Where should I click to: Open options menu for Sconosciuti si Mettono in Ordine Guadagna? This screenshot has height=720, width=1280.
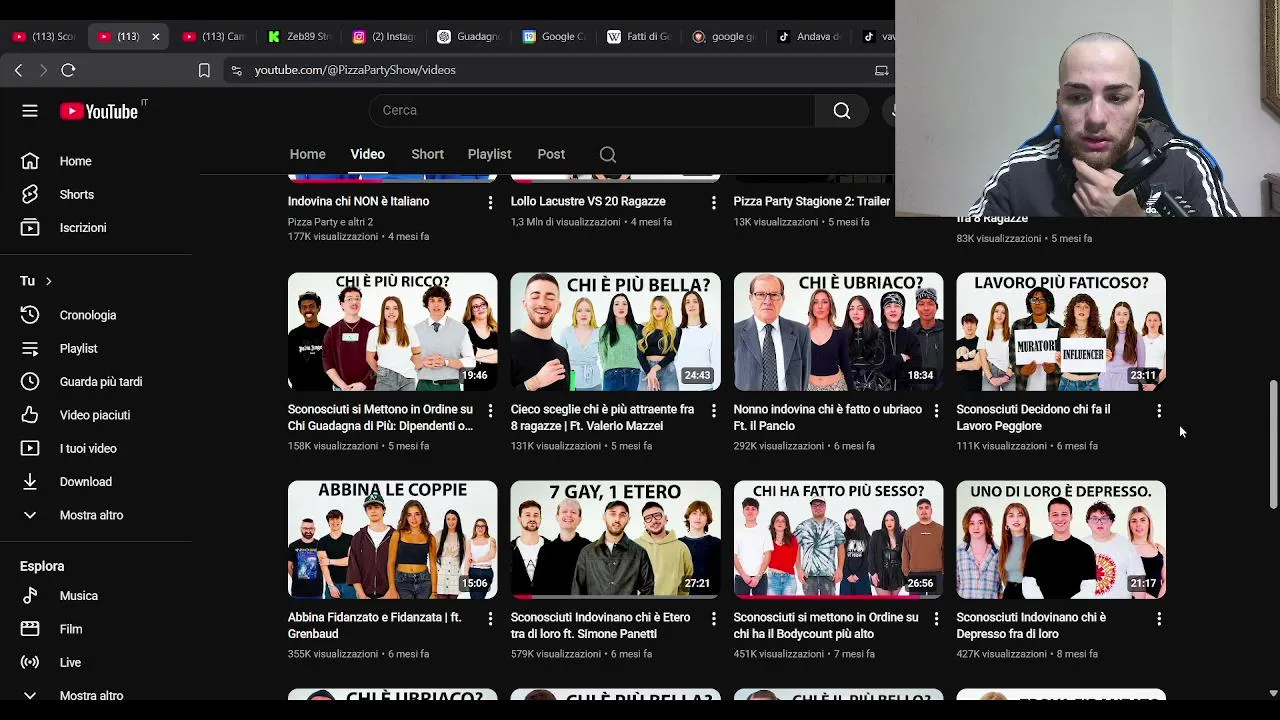(490, 411)
